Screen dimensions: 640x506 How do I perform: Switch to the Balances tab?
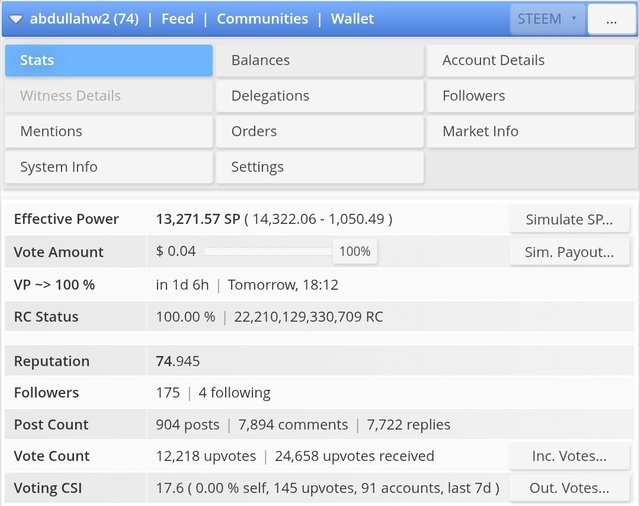(x=319, y=60)
